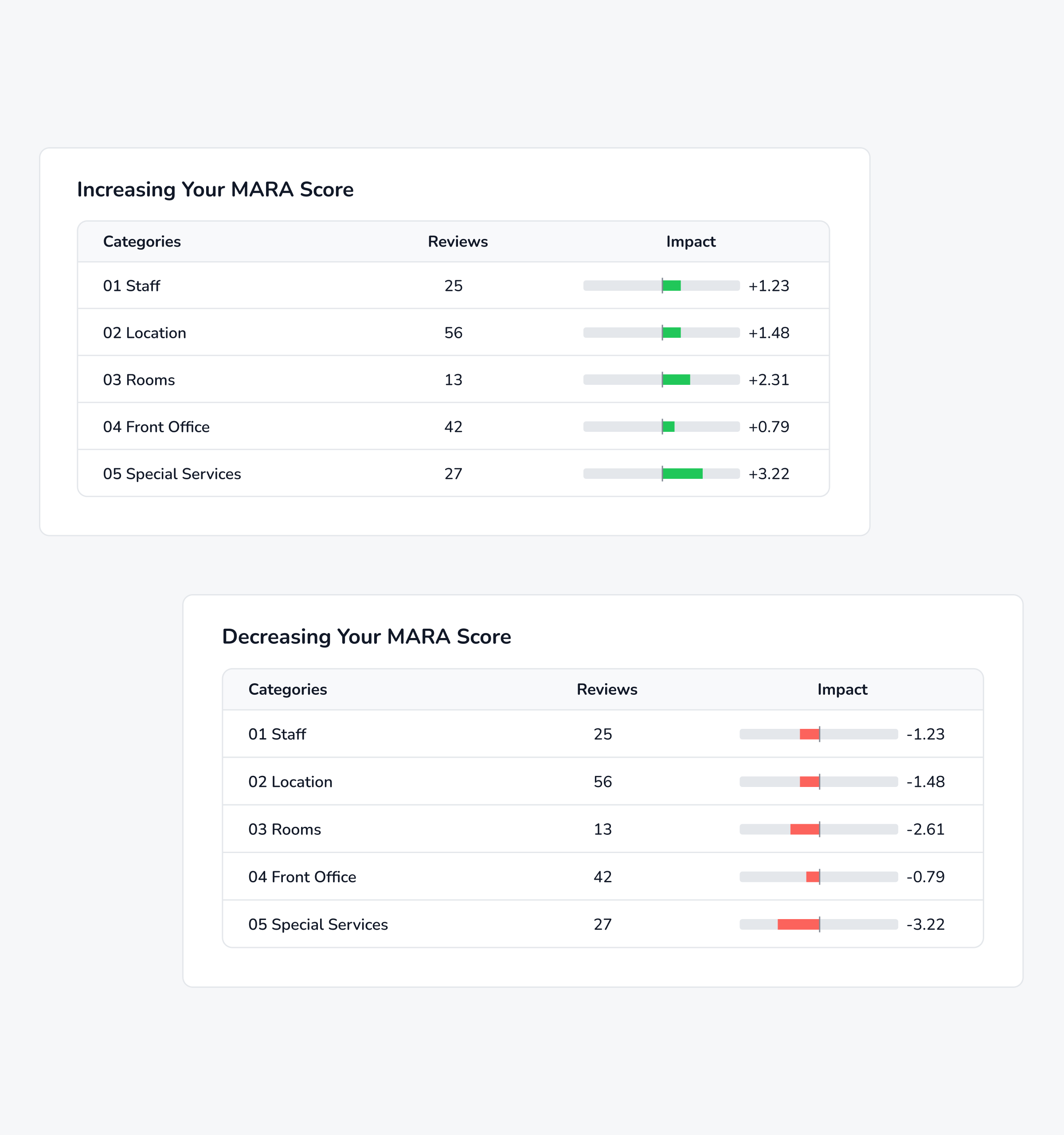Click review count 56 in Increasing table
The height and width of the screenshot is (1135, 1064).
tap(453, 333)
